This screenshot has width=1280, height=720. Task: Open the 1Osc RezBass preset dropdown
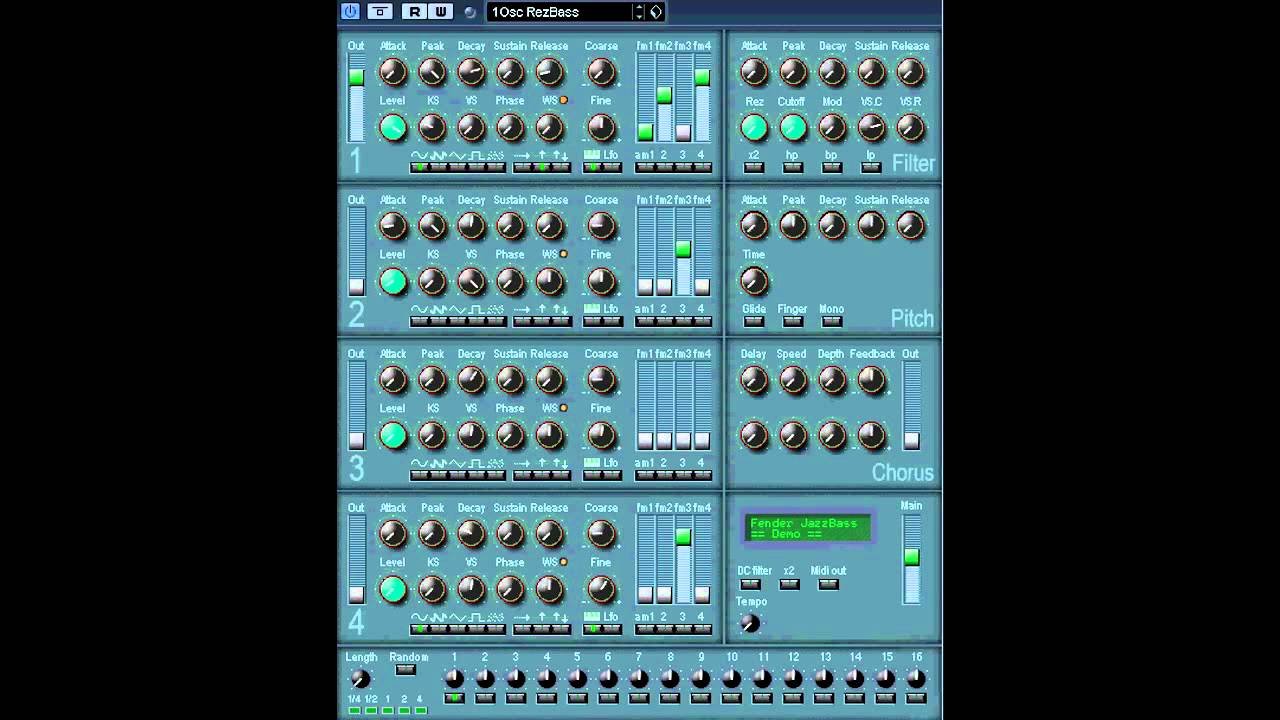tap(560, 12)
